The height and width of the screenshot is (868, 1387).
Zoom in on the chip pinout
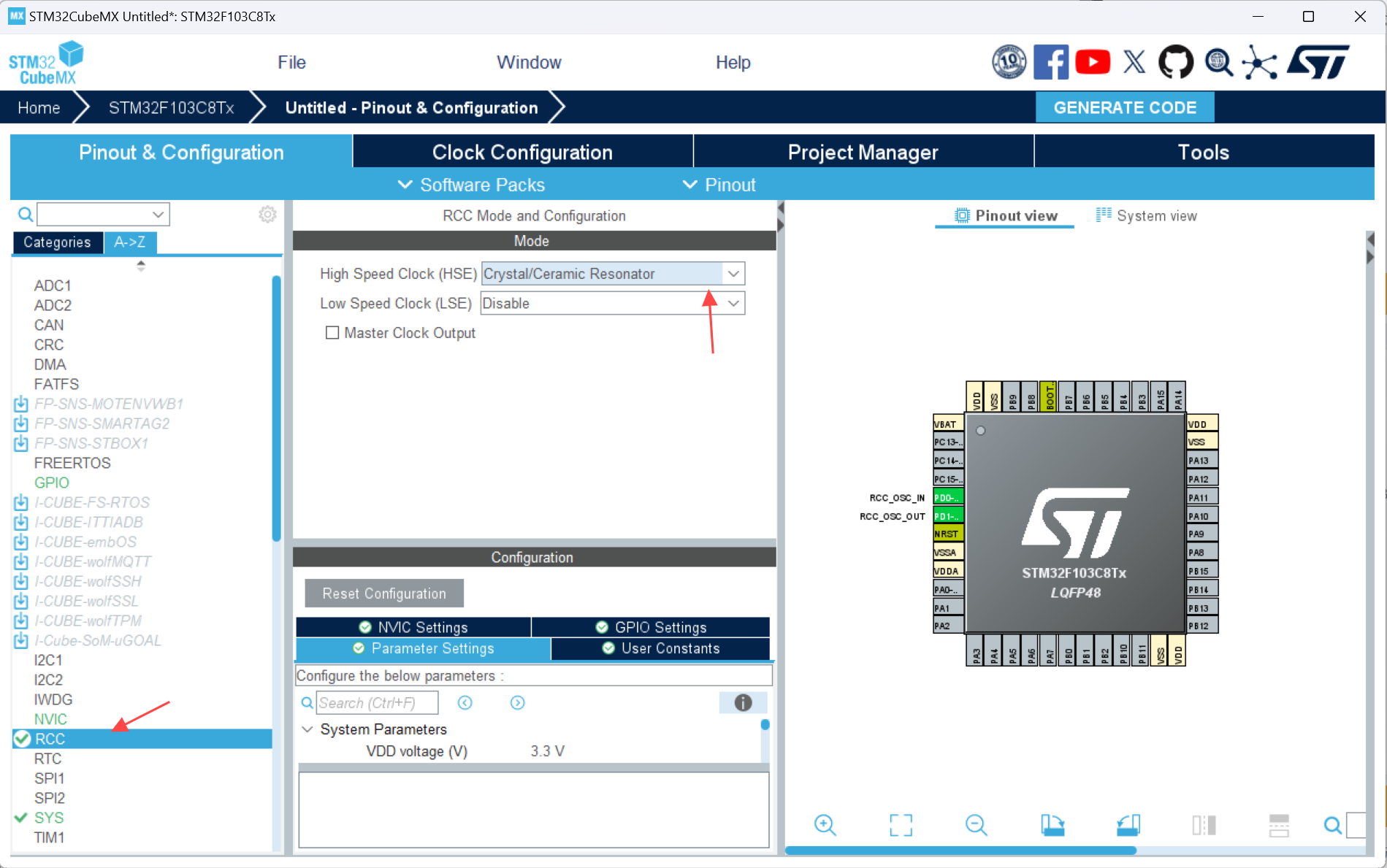[x=825, y=825]
